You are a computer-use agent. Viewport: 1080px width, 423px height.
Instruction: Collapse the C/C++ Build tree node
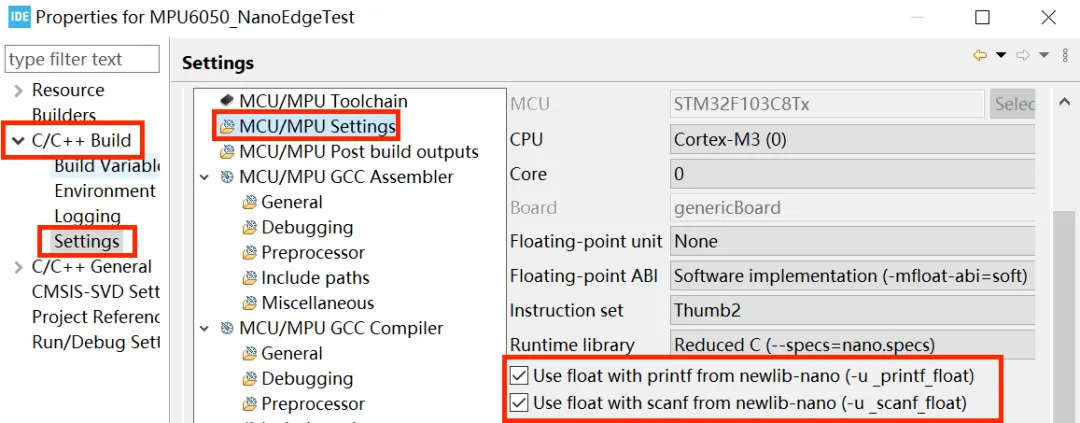18,141
